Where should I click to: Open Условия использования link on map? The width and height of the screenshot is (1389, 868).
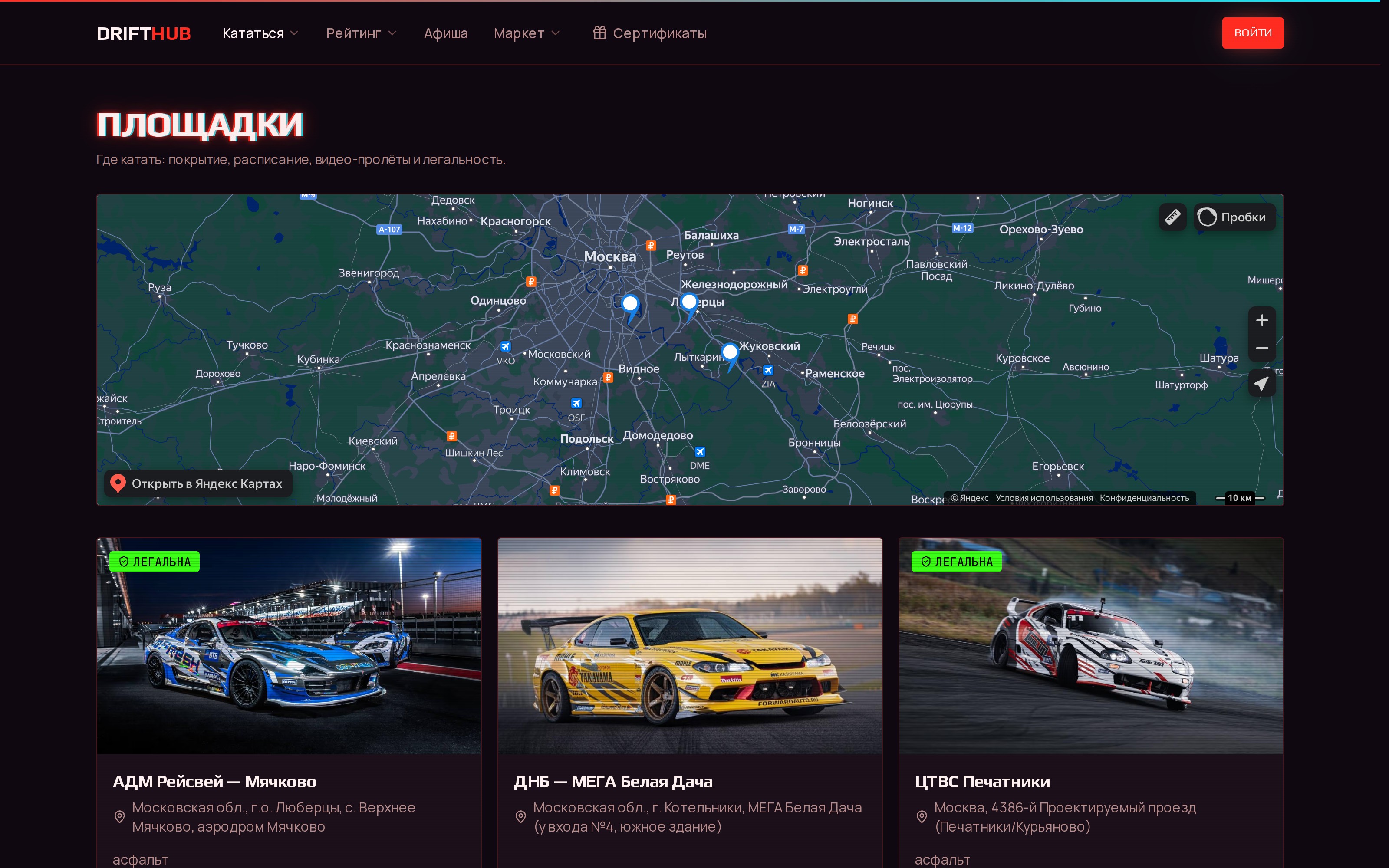1044,498
